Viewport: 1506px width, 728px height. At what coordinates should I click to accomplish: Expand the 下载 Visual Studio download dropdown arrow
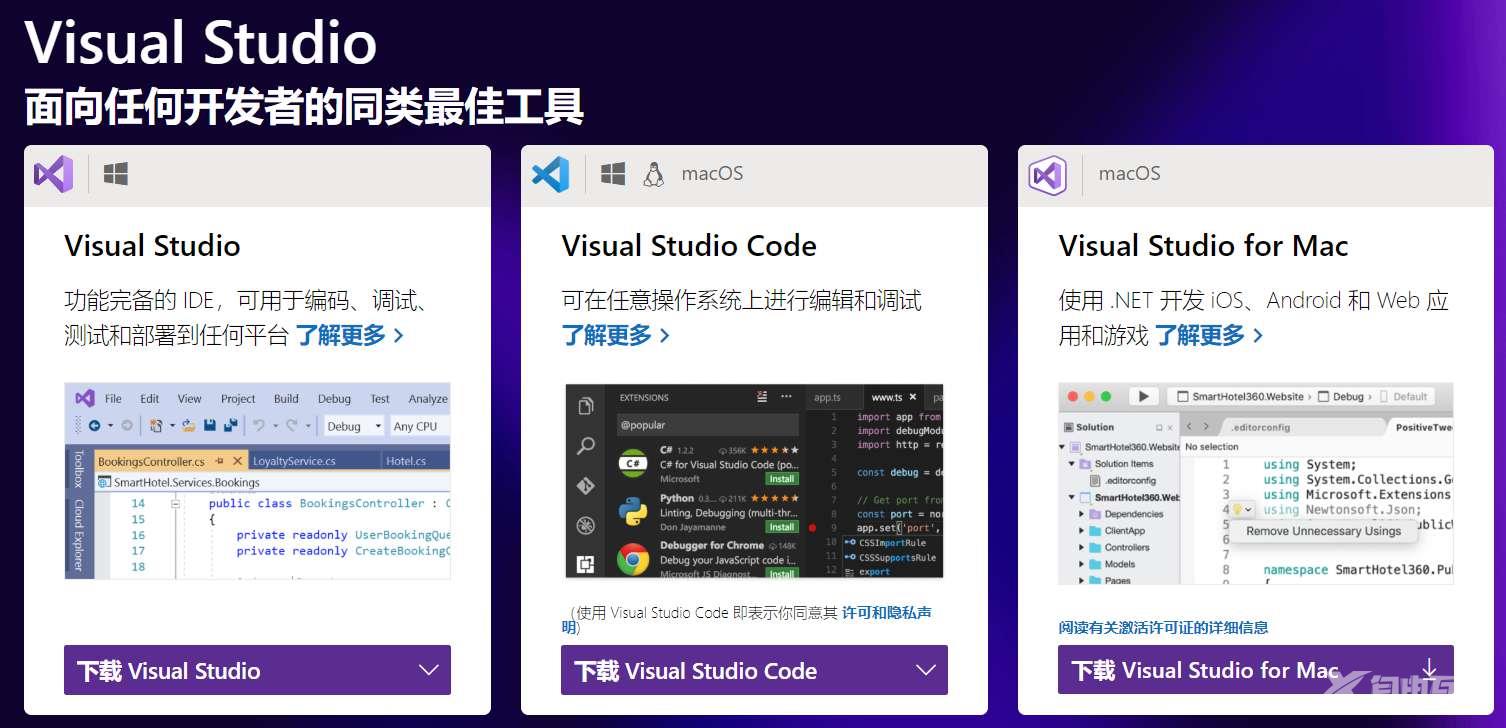click(429, 670)
